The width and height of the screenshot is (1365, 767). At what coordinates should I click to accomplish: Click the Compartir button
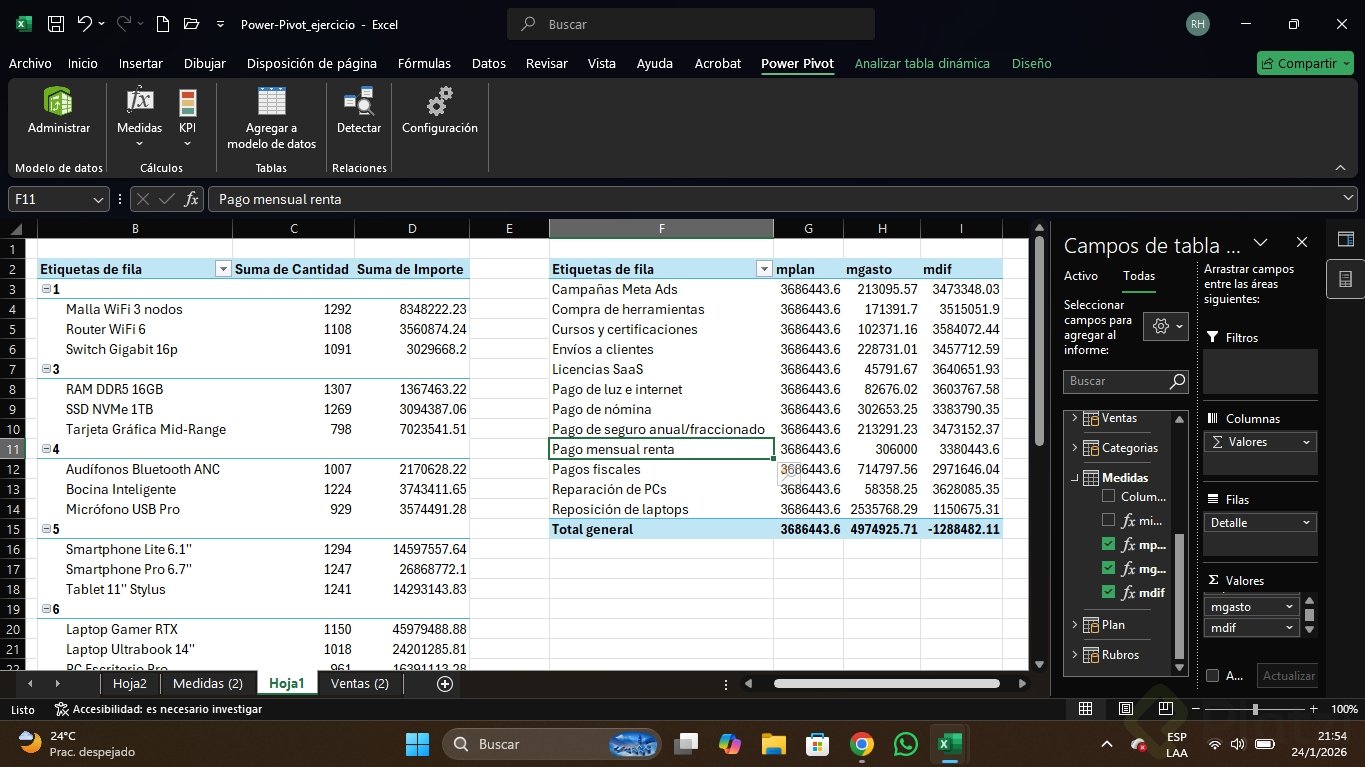tap(1304, 63)
